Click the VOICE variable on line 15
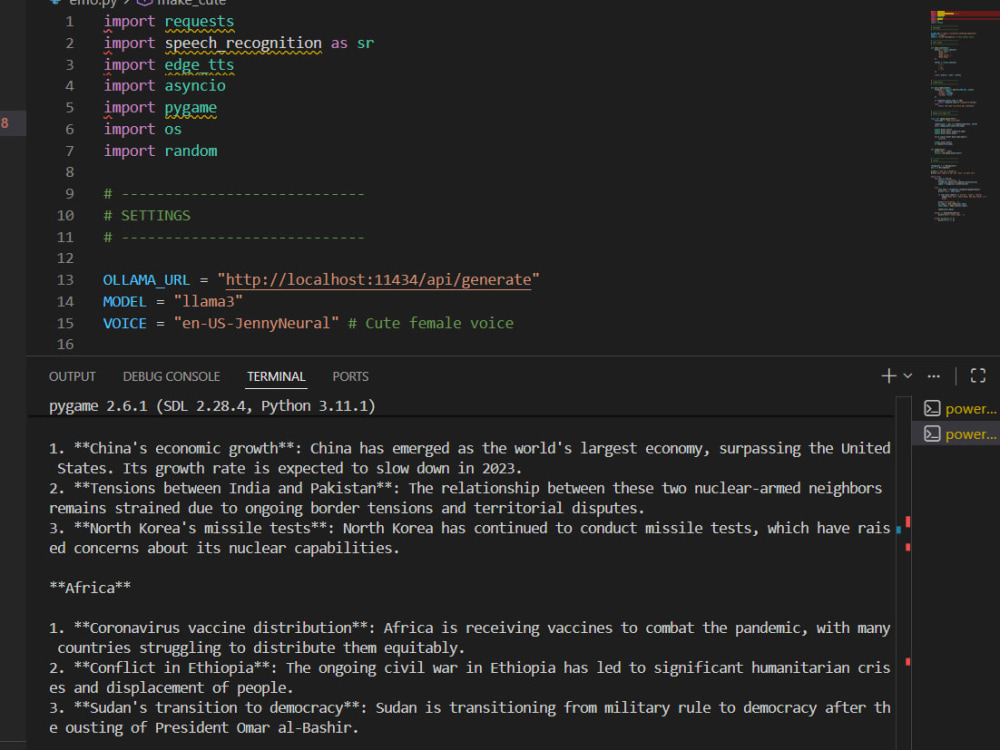Image resolution: width=1000 pixels, height=750 pixels. (x=124, y=323)
